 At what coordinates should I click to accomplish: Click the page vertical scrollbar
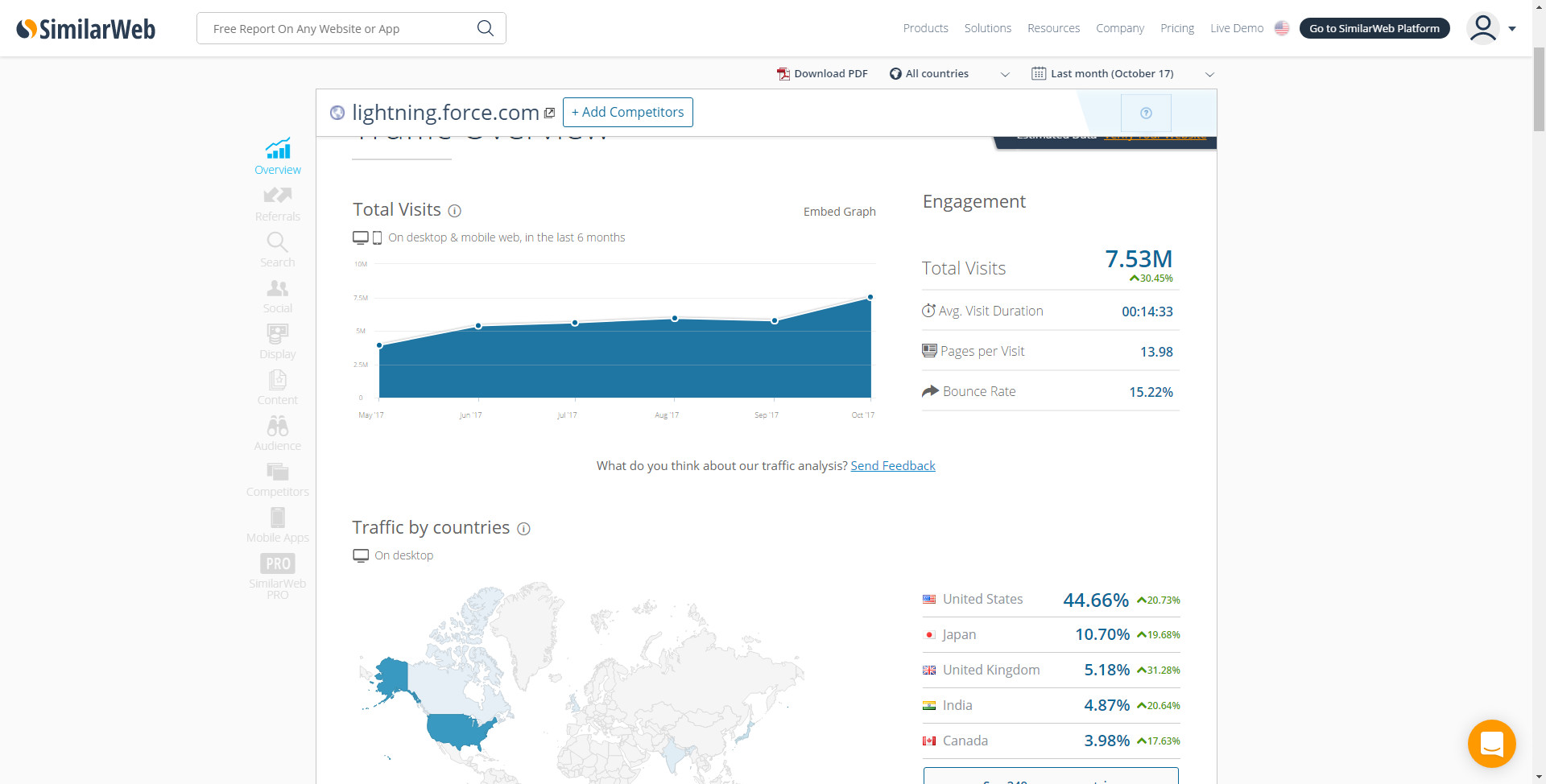(1539, 89)
